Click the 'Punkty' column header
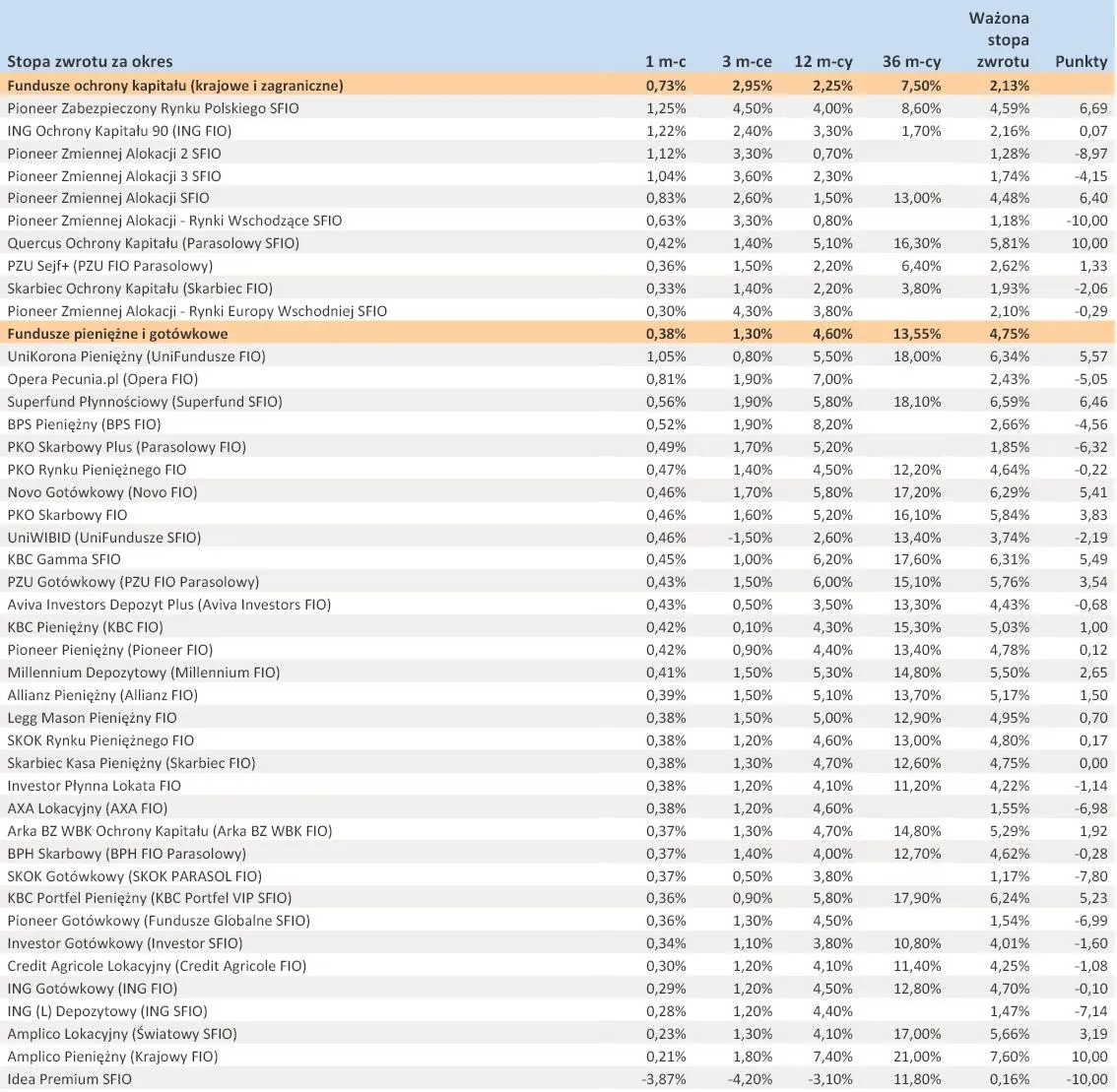Screen dimensions: 1117x1092 [x=1081, y=62]
